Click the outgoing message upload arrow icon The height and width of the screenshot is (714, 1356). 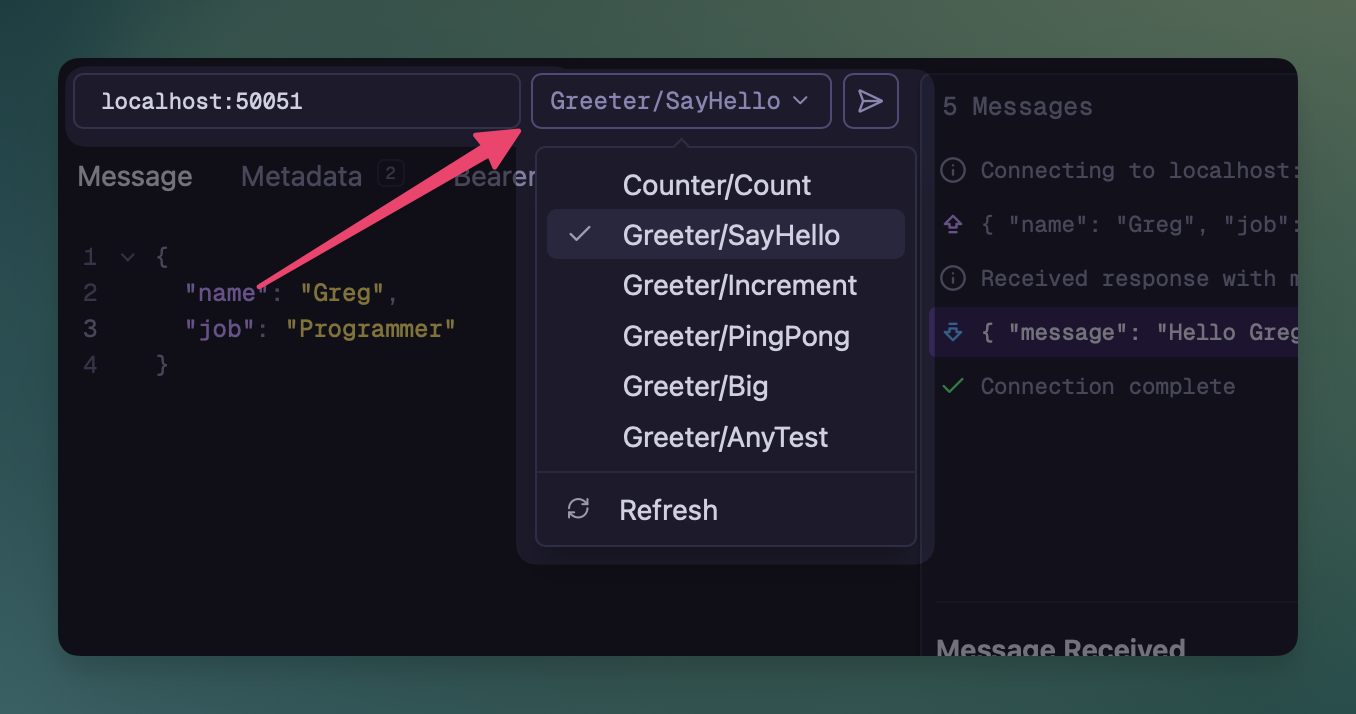pos(953,225)
